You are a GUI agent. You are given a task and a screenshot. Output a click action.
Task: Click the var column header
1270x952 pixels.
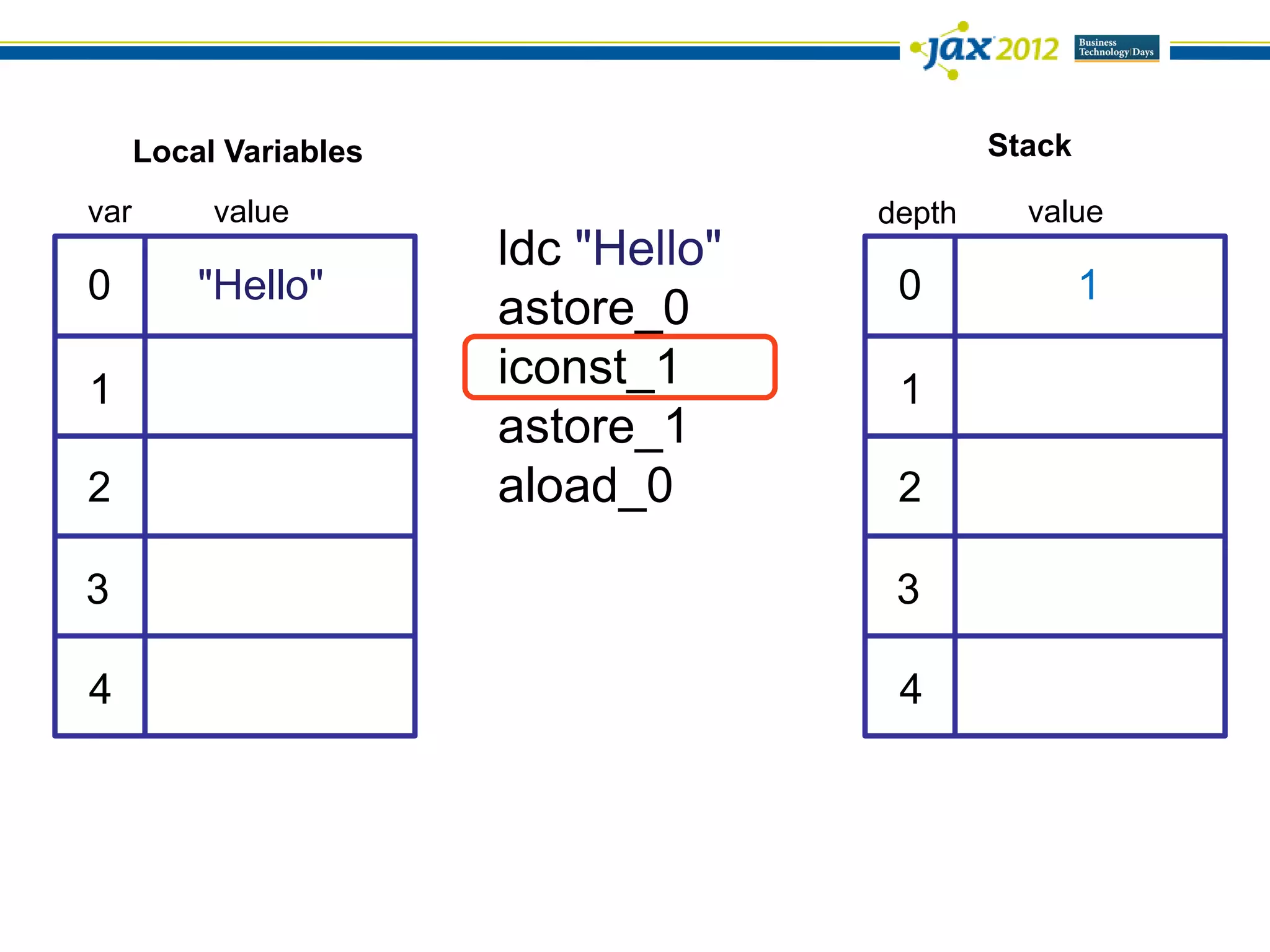[x=110, y=213]
